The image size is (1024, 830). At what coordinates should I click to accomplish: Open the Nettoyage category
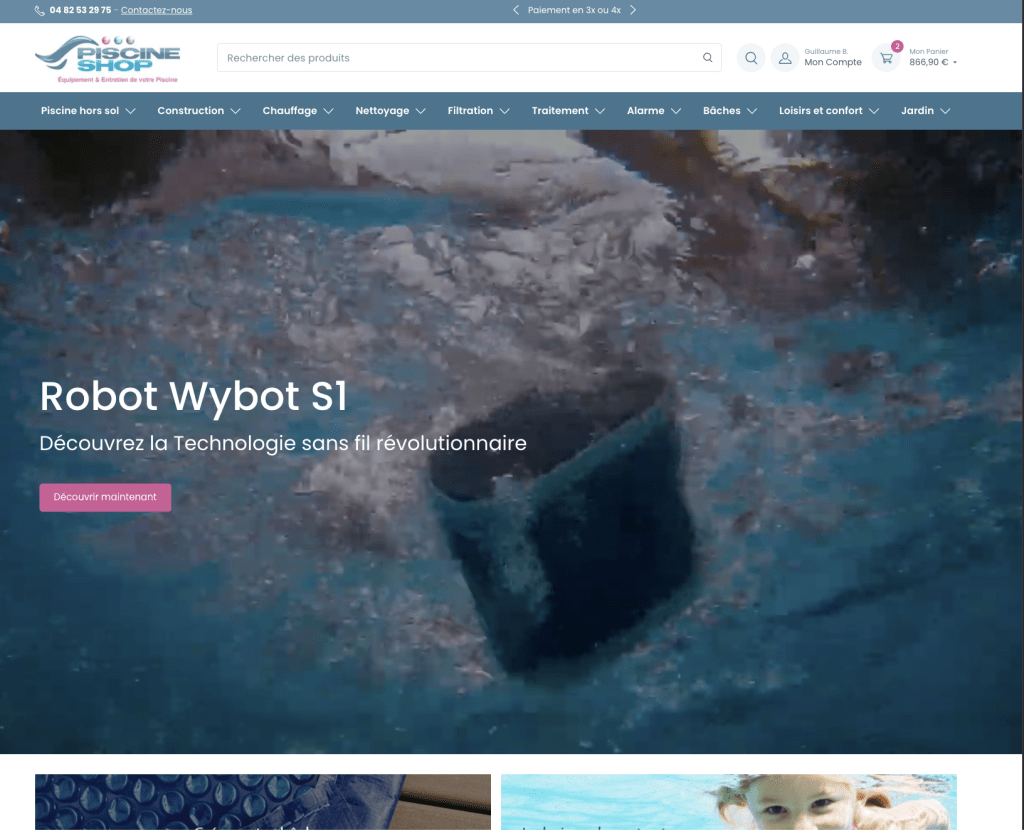click(382, 111)
